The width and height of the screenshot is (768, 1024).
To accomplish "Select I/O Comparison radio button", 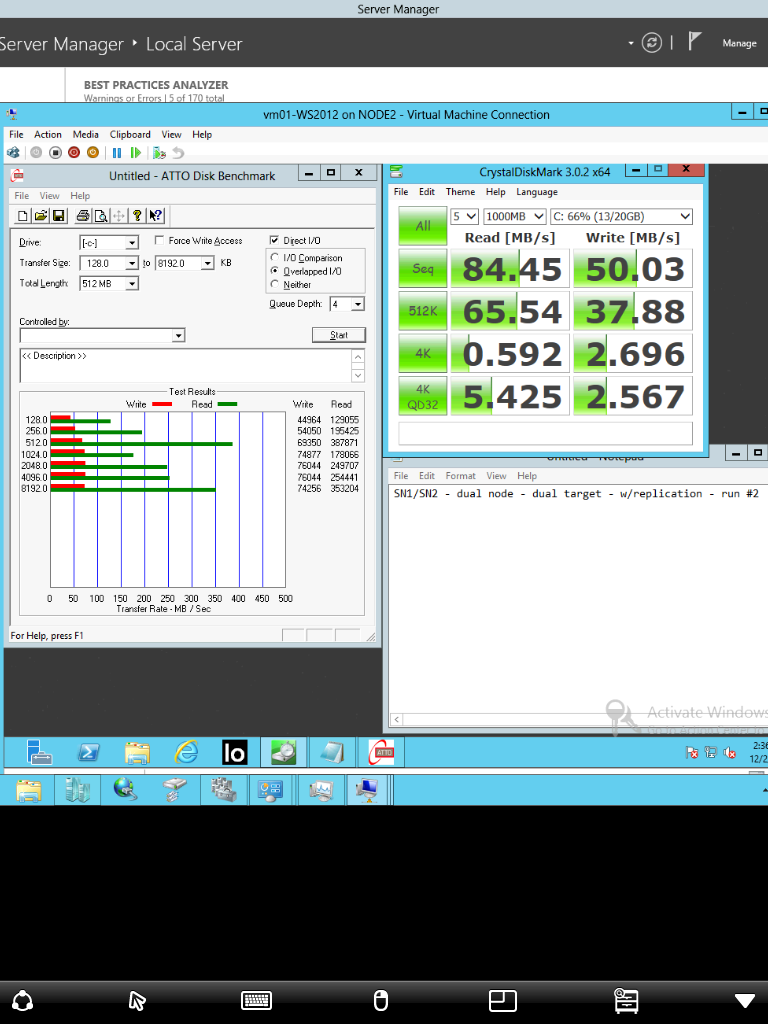I will (x=274, y=257).
